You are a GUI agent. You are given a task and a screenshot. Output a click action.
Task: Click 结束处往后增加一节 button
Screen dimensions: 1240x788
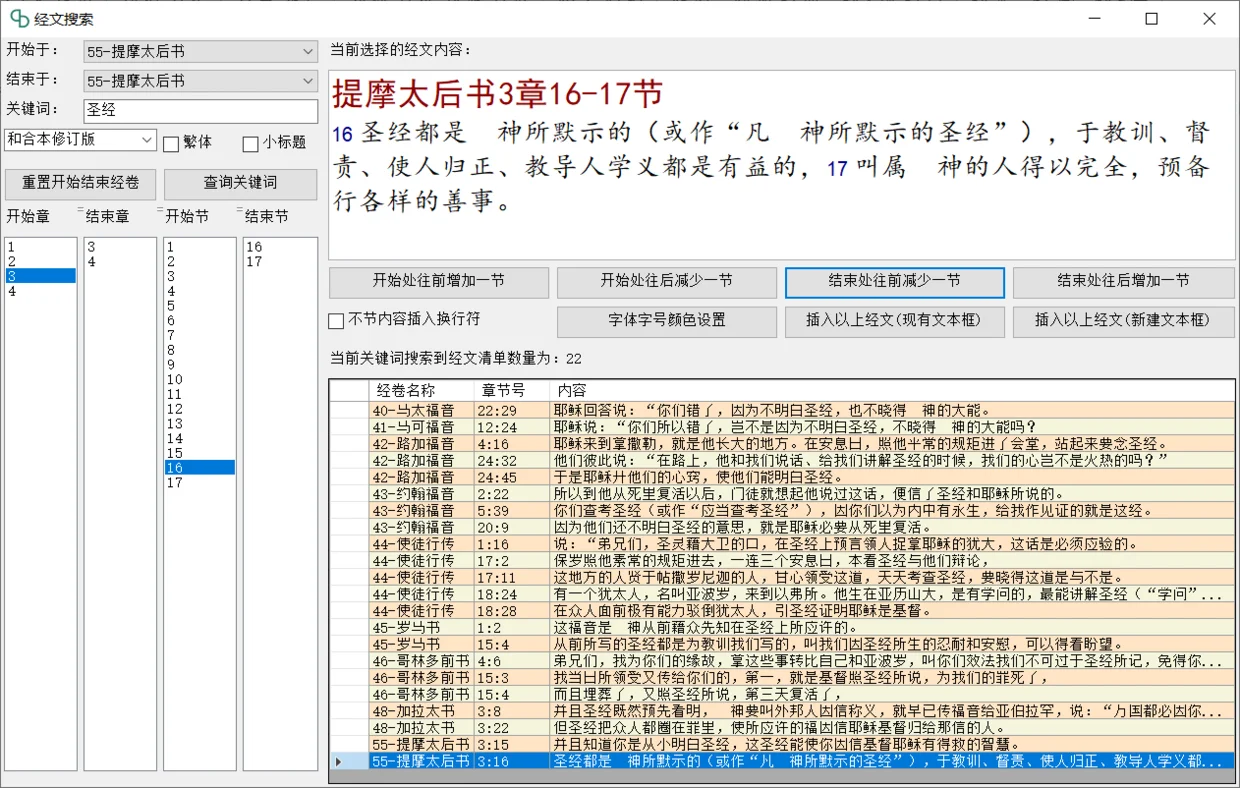pos(1124,282)
